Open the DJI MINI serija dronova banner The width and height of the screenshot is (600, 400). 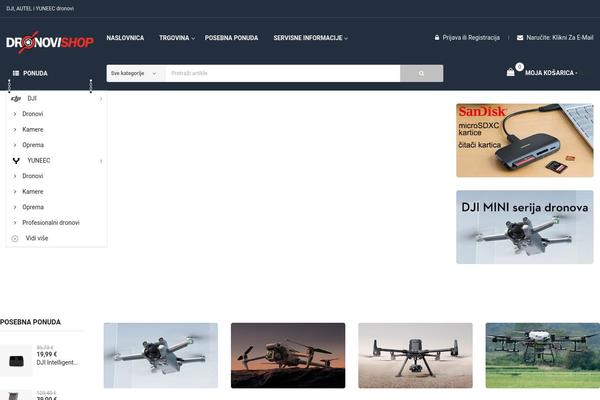(x=525, y=227)
